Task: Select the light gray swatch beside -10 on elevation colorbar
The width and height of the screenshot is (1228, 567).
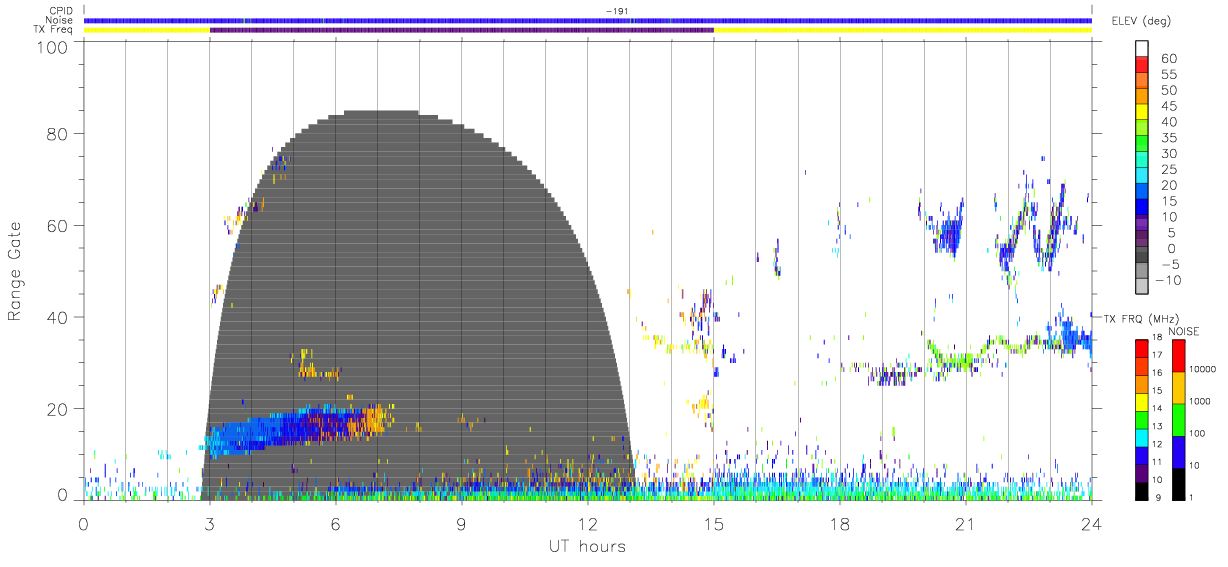Action: click(1143, 287)
